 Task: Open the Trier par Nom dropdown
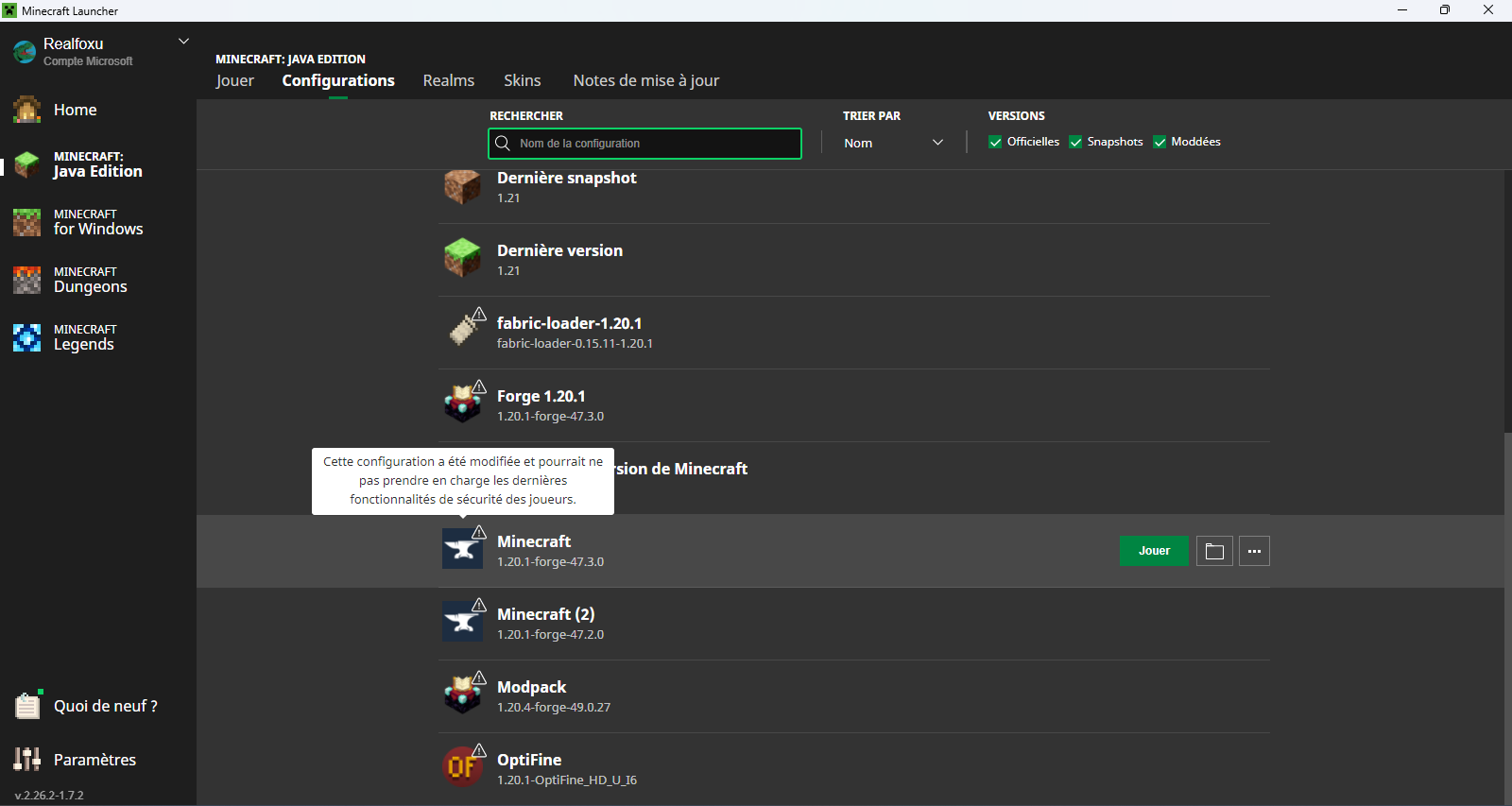click(893, 143)
